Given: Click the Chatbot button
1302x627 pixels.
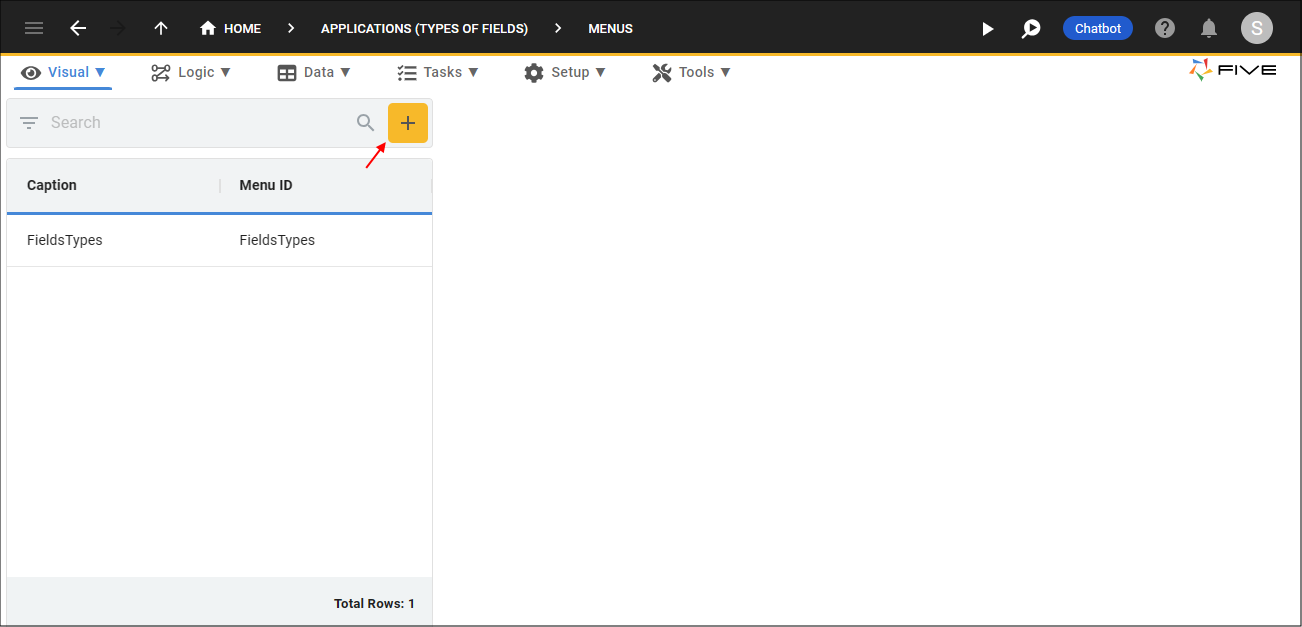Looking at the screenshot, I should [1097, 28].
